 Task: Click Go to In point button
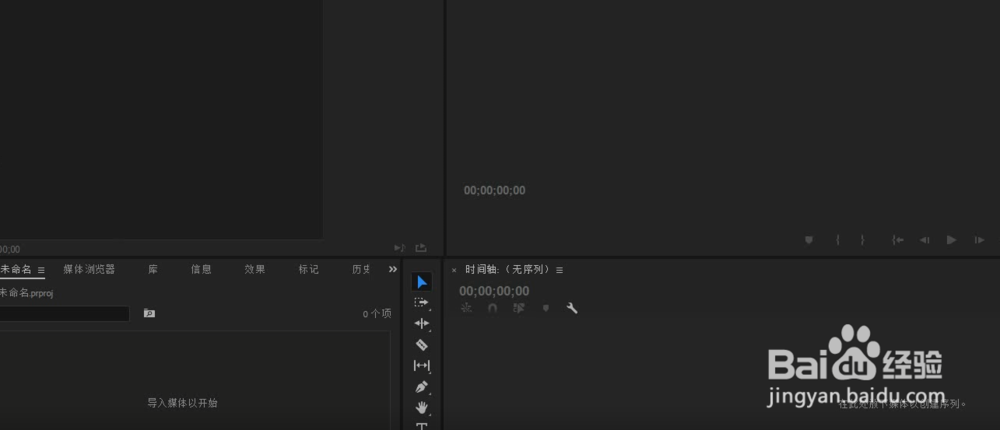click(x=898, y=240)
